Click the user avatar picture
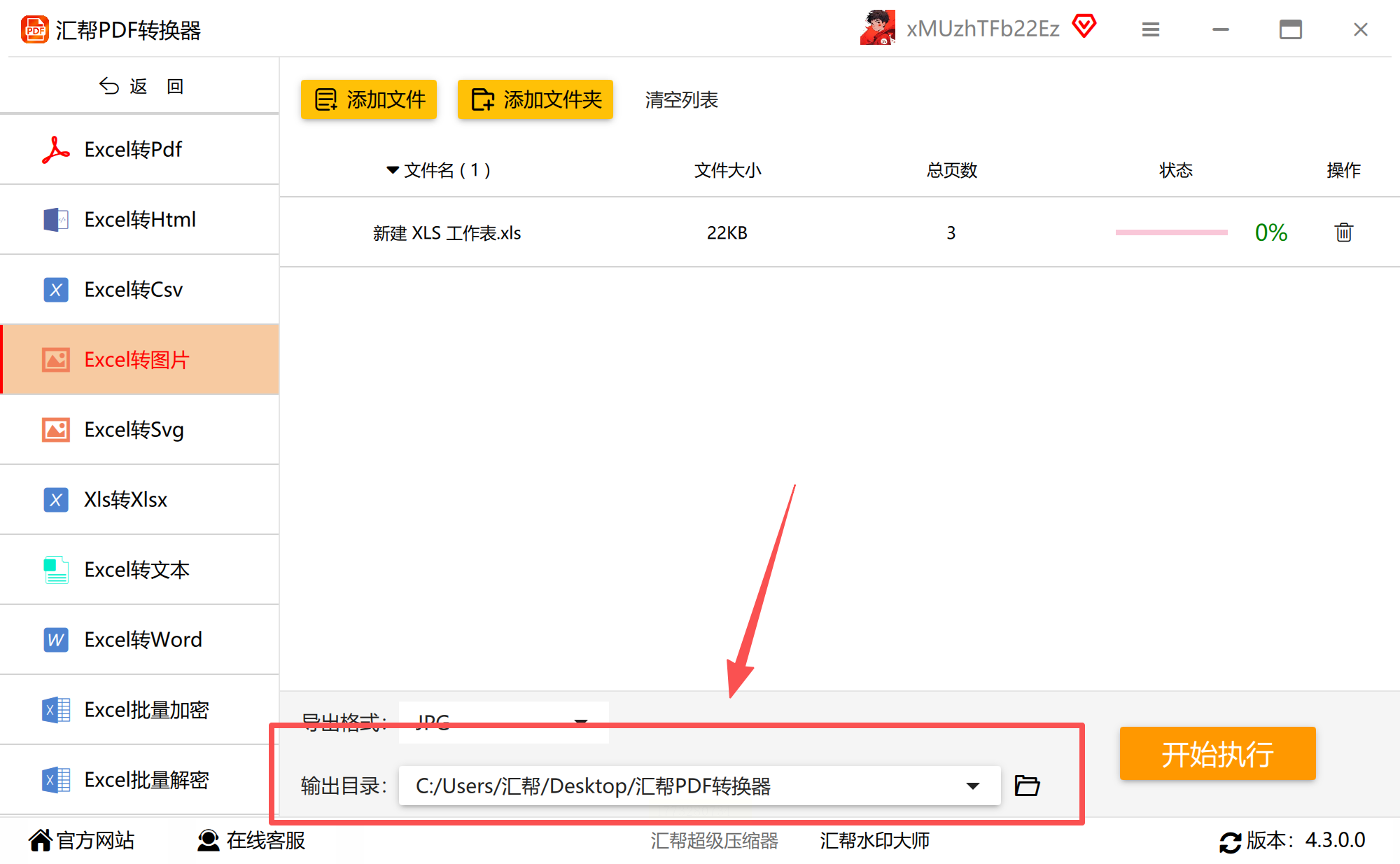 click(x=878, y=28)
